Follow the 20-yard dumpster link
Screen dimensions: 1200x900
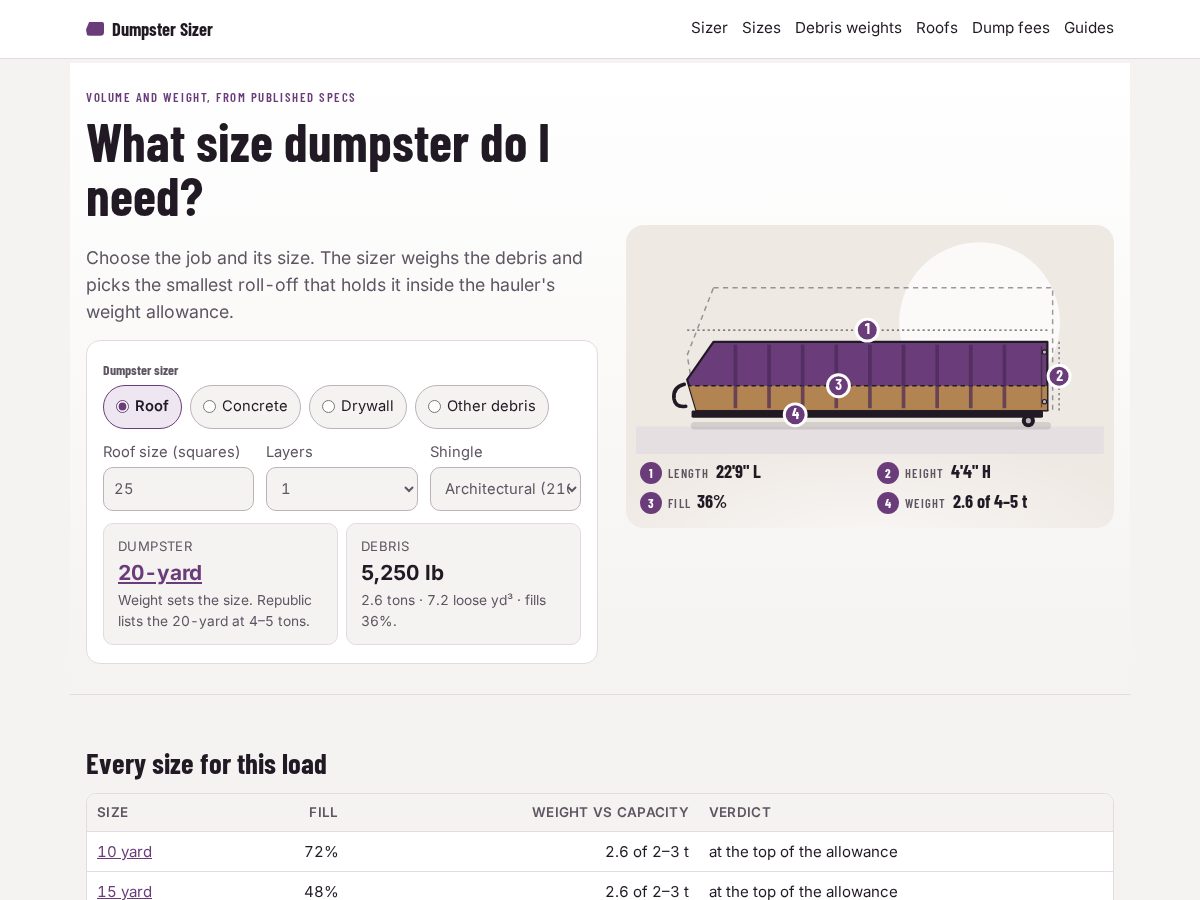pos(160,573)
